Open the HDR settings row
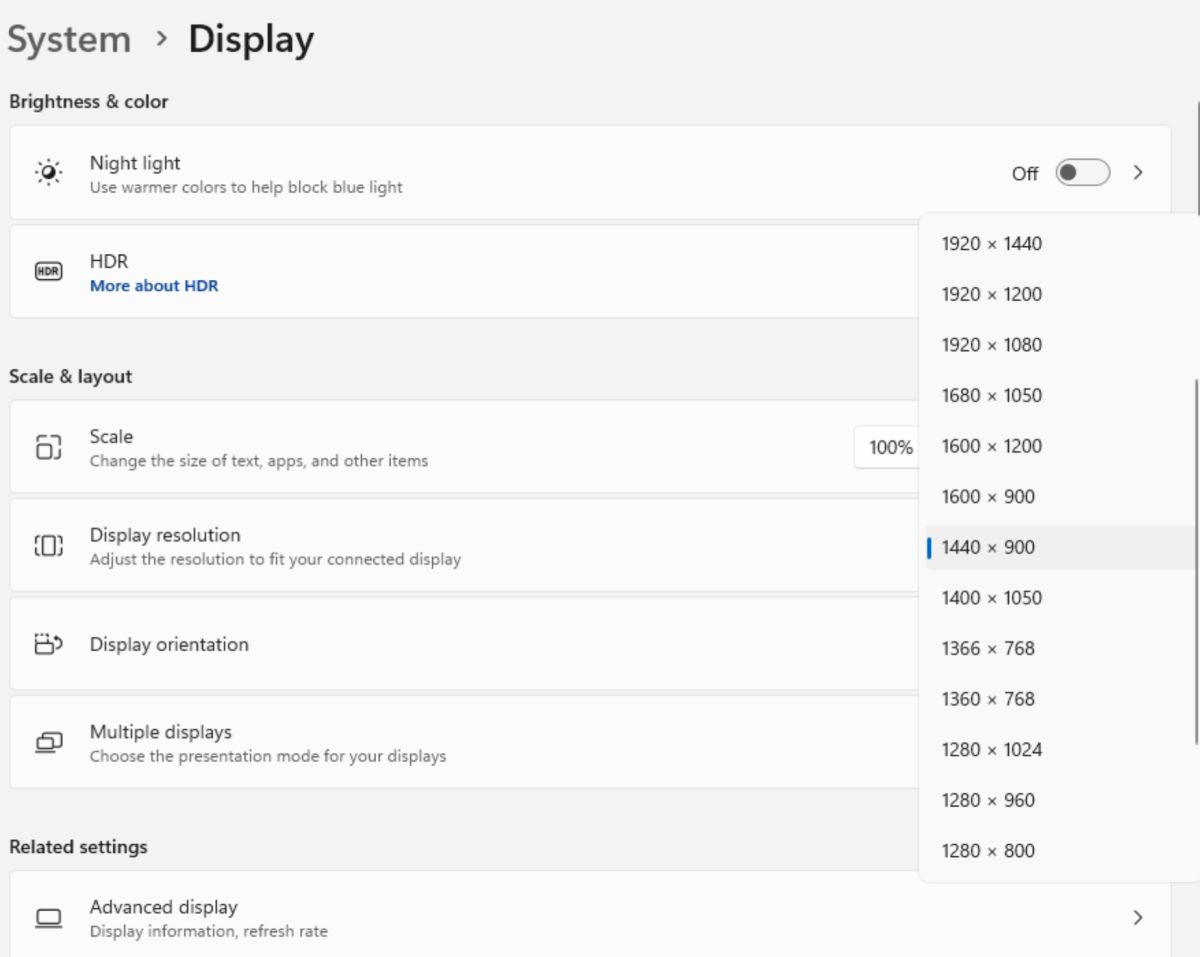This screenshot has height=957, width=1200. 464,271
